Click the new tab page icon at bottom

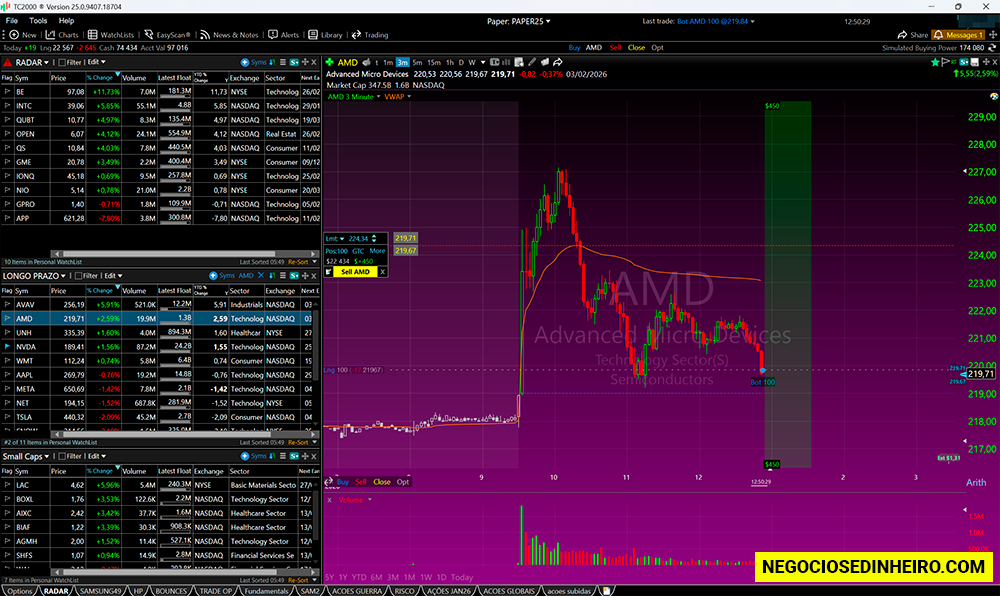click(606, 591)
